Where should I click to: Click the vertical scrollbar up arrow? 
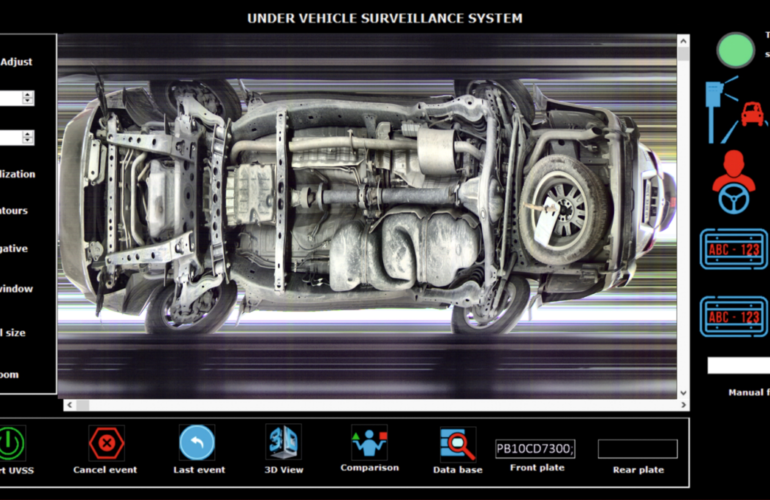pos(683,41)
